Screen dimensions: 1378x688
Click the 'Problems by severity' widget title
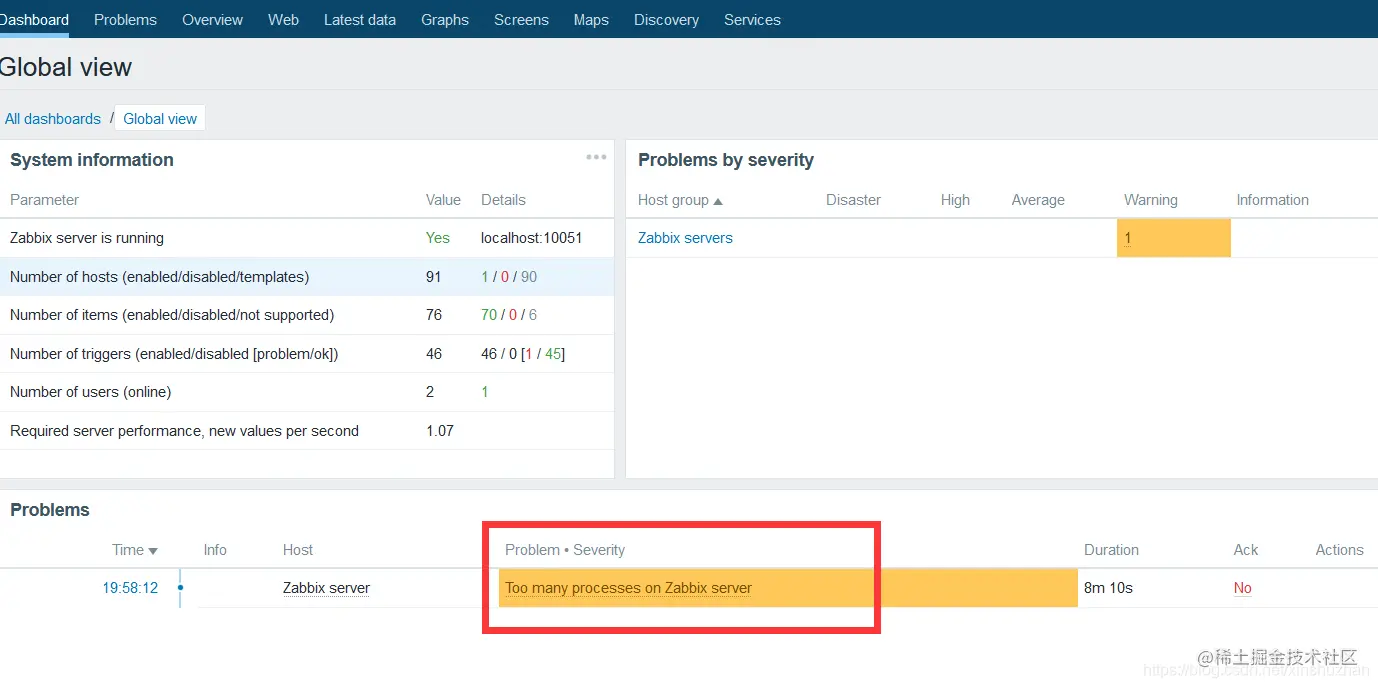click(726, 160)
